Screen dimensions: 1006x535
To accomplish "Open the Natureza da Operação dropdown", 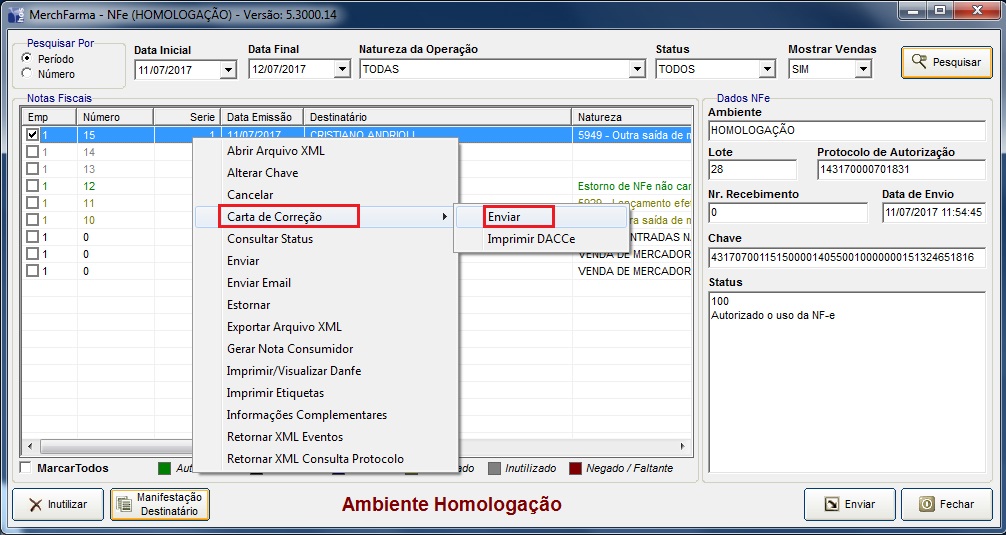I will point(637,70).
